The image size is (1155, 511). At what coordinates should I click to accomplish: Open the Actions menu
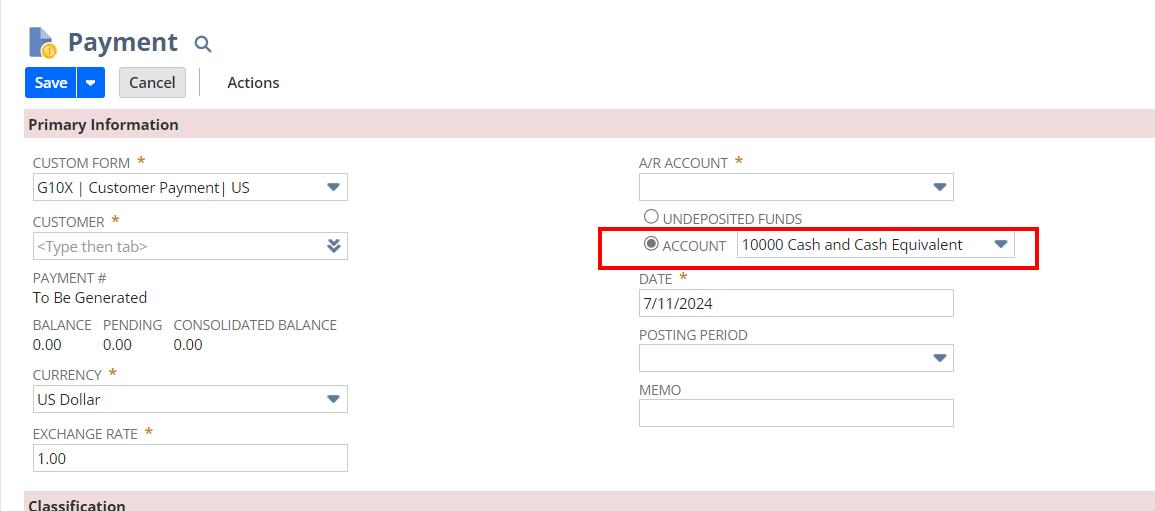coord(253,83)
